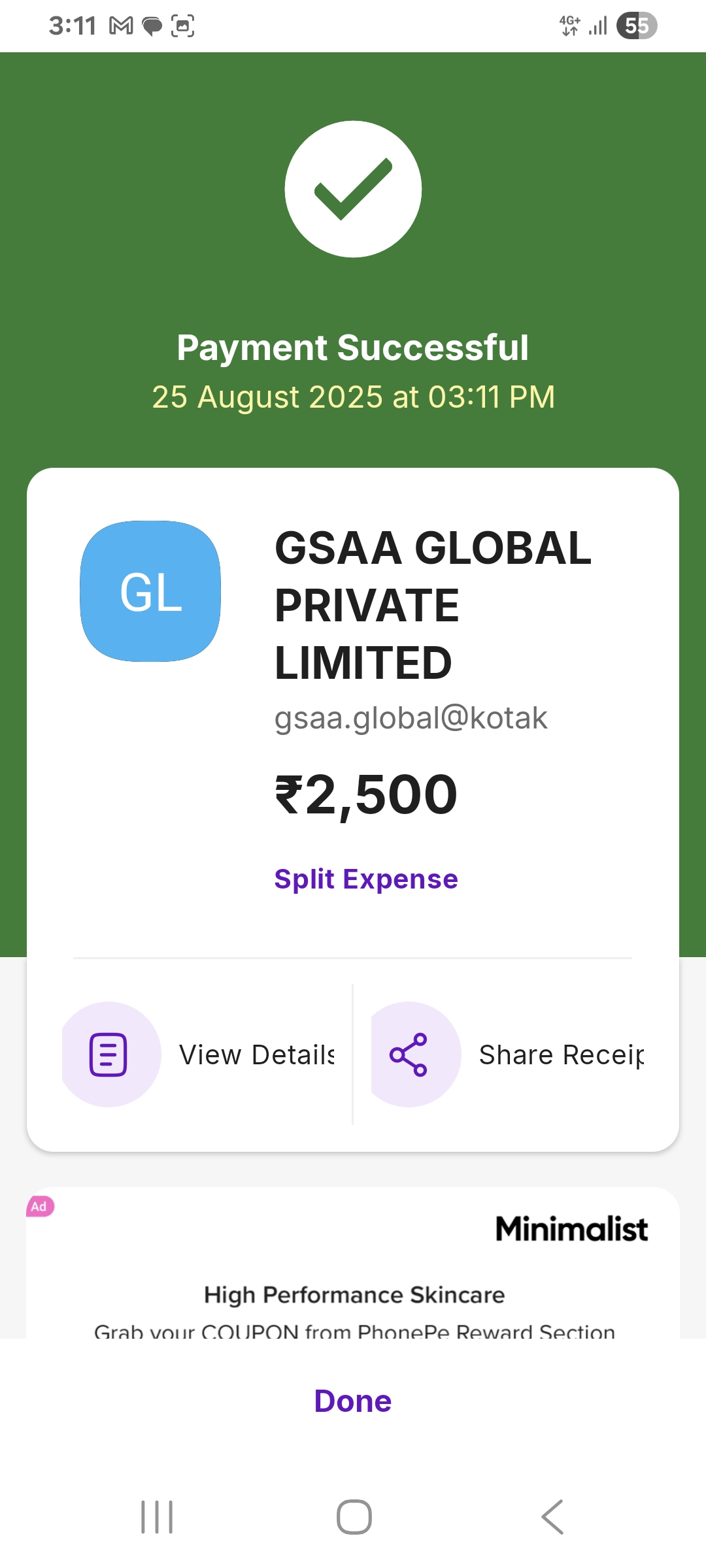
Task: Open the recent apps navigation button
Action: click(157, 1516)
